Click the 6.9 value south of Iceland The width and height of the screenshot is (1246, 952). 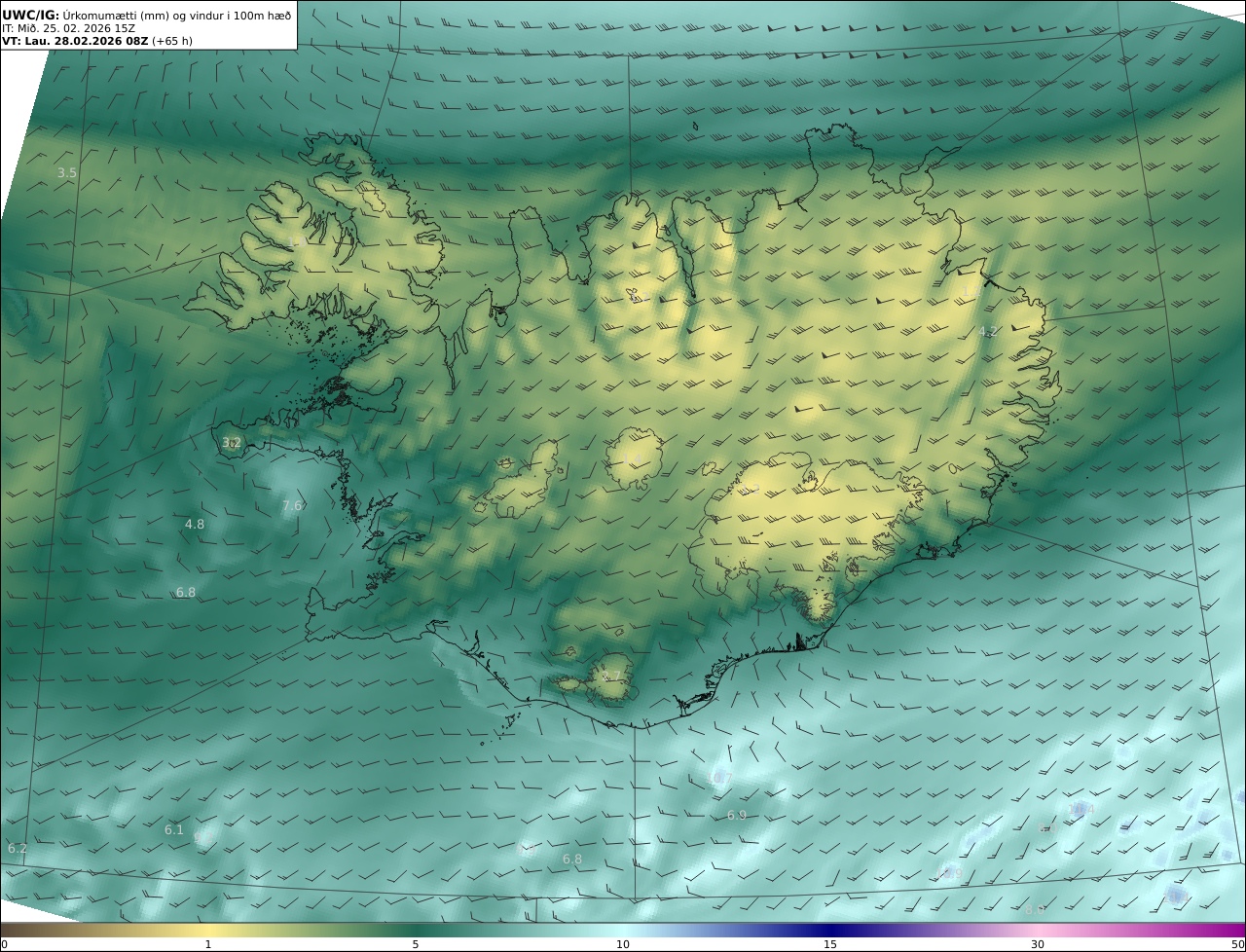pos(737,815)
